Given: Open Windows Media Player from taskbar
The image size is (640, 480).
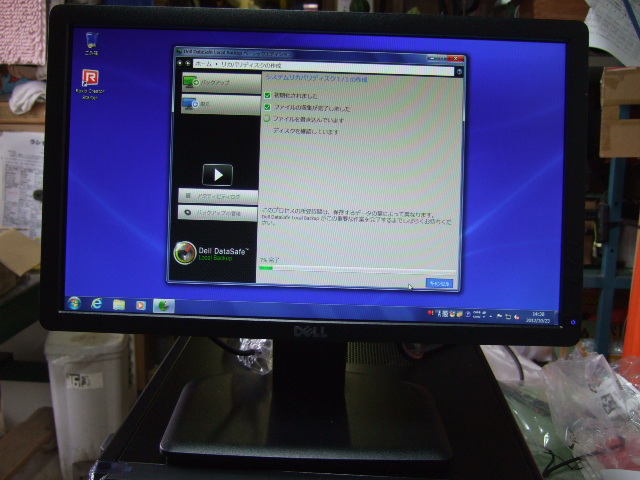Looking at the screenshot, I should coord(141,305).
